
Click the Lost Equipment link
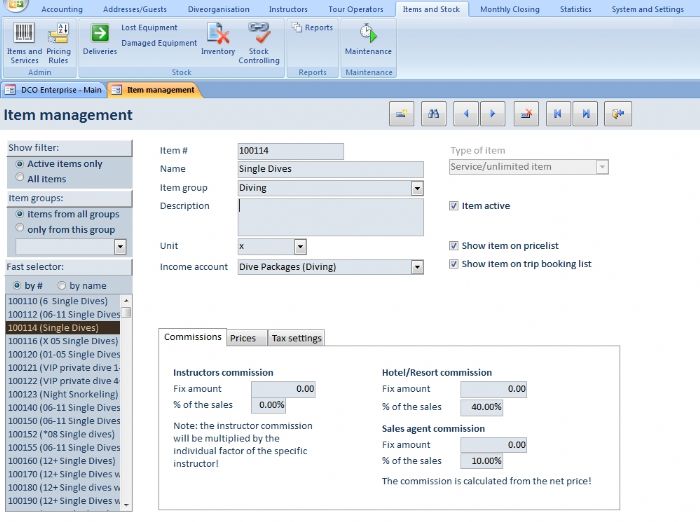149,28
